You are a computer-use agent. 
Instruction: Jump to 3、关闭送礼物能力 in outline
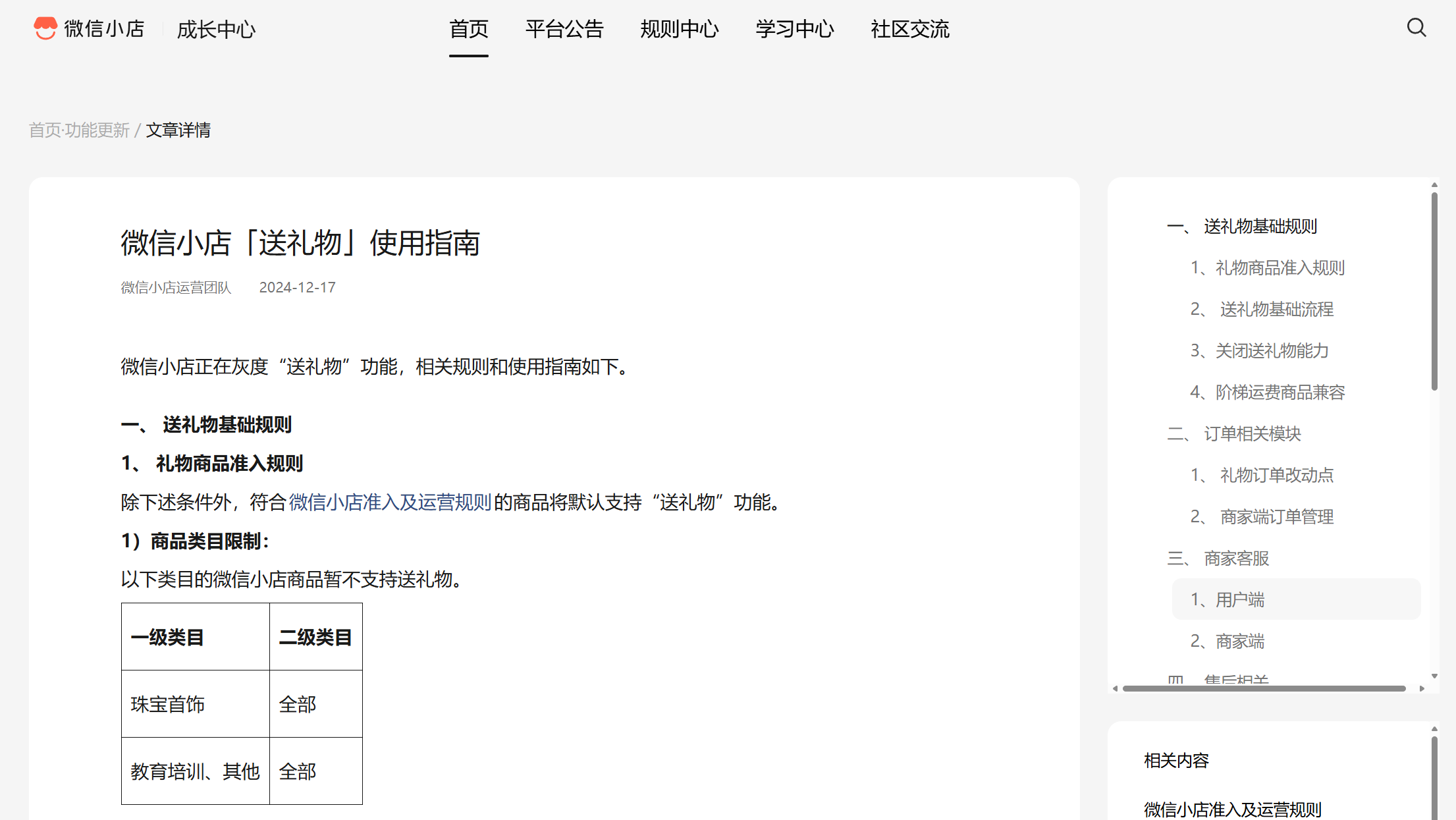(x=1260, y=351)
